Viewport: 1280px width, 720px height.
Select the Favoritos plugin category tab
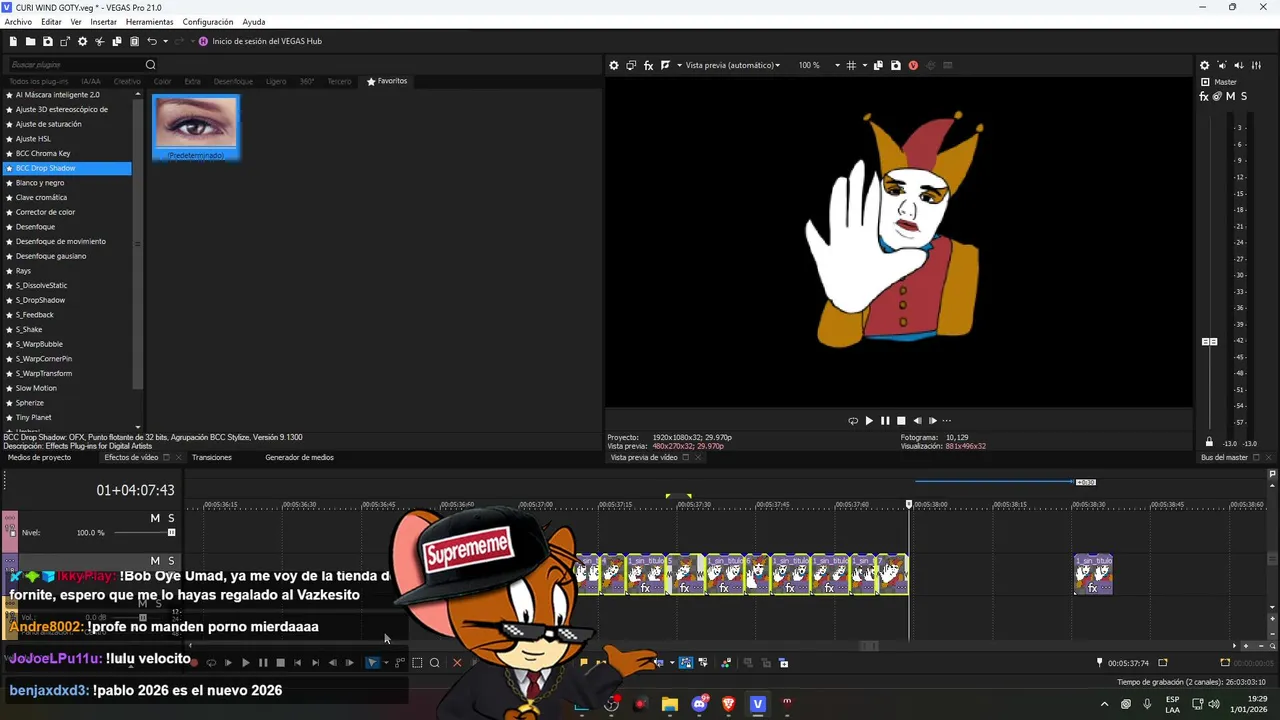coord(387,81)
